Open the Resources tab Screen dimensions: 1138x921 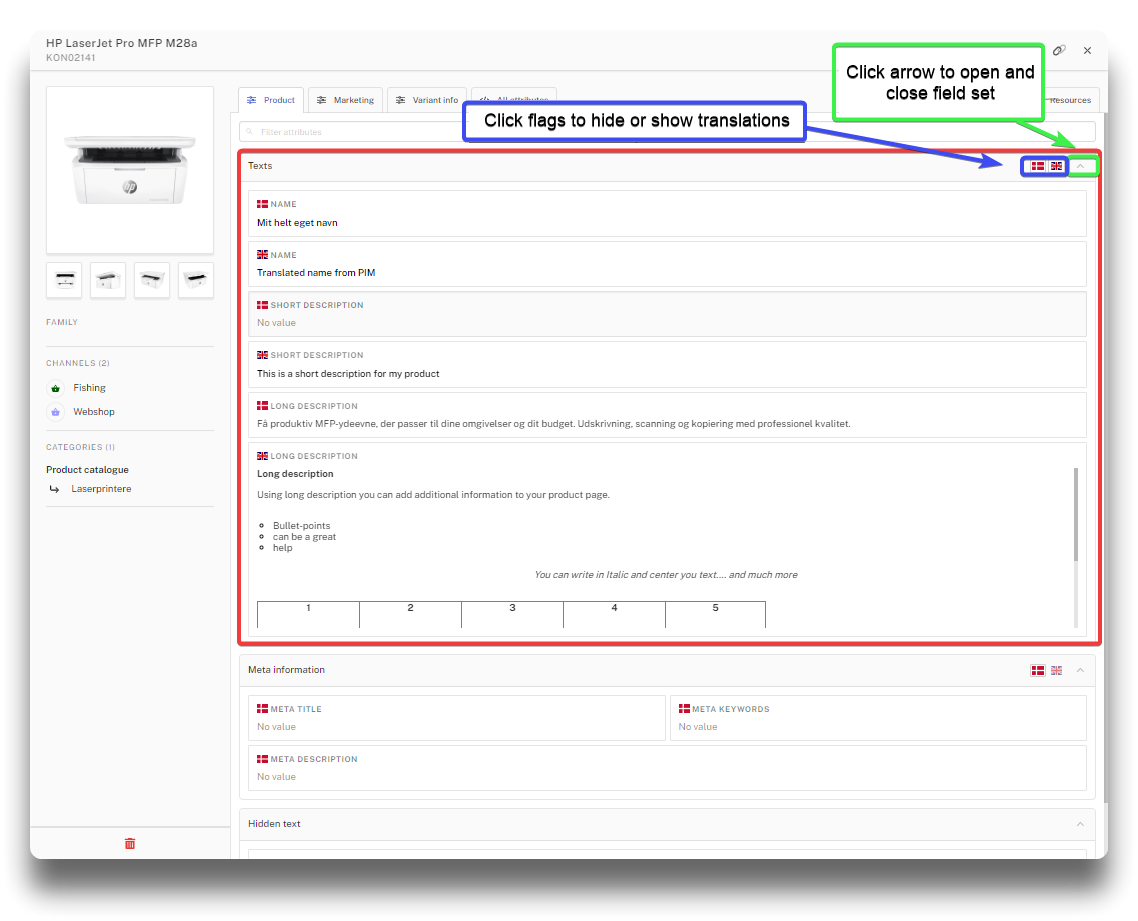pos(1070,100)
